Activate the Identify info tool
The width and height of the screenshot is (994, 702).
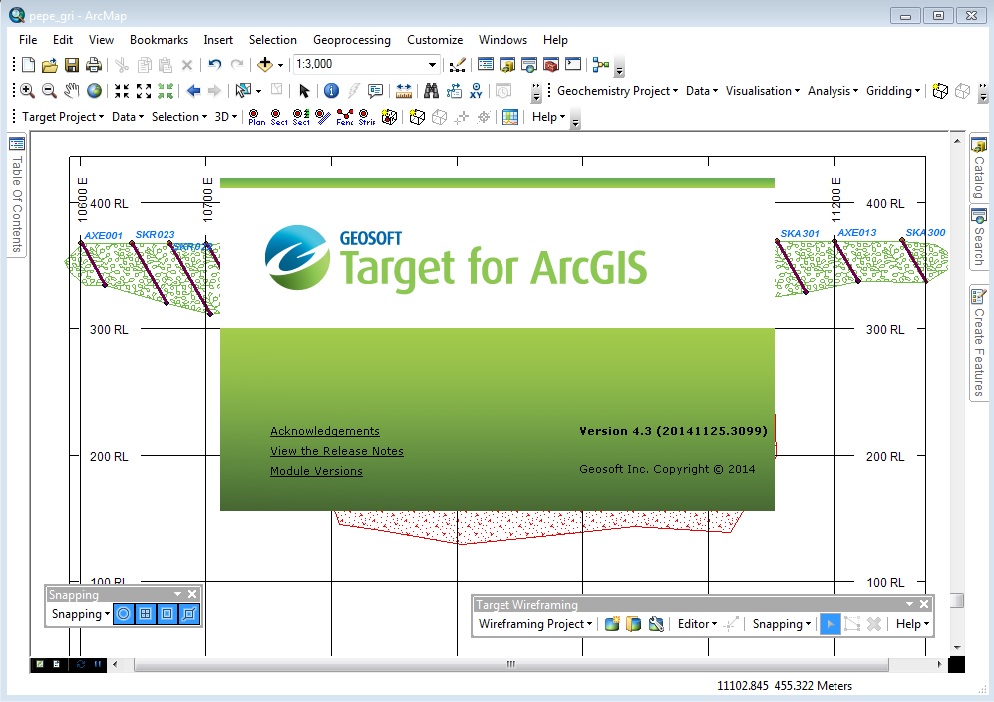[x=331, y=91]
